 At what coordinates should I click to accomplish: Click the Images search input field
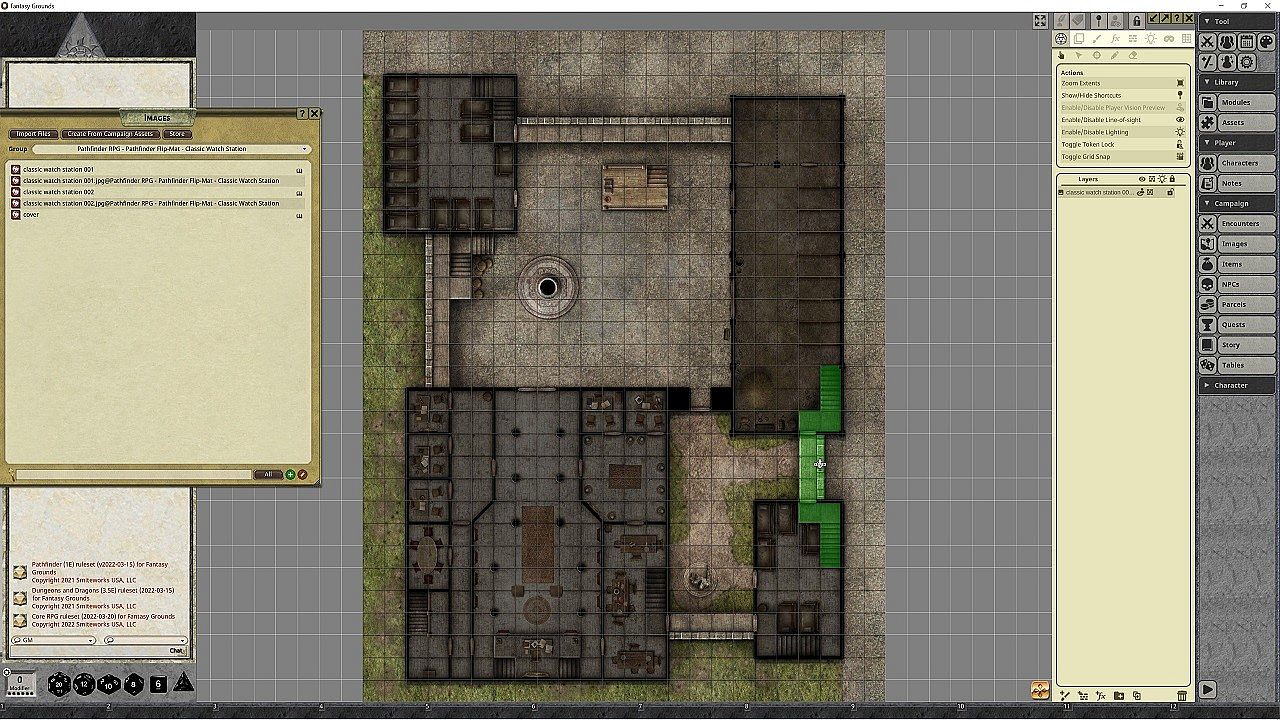point(133,474)
